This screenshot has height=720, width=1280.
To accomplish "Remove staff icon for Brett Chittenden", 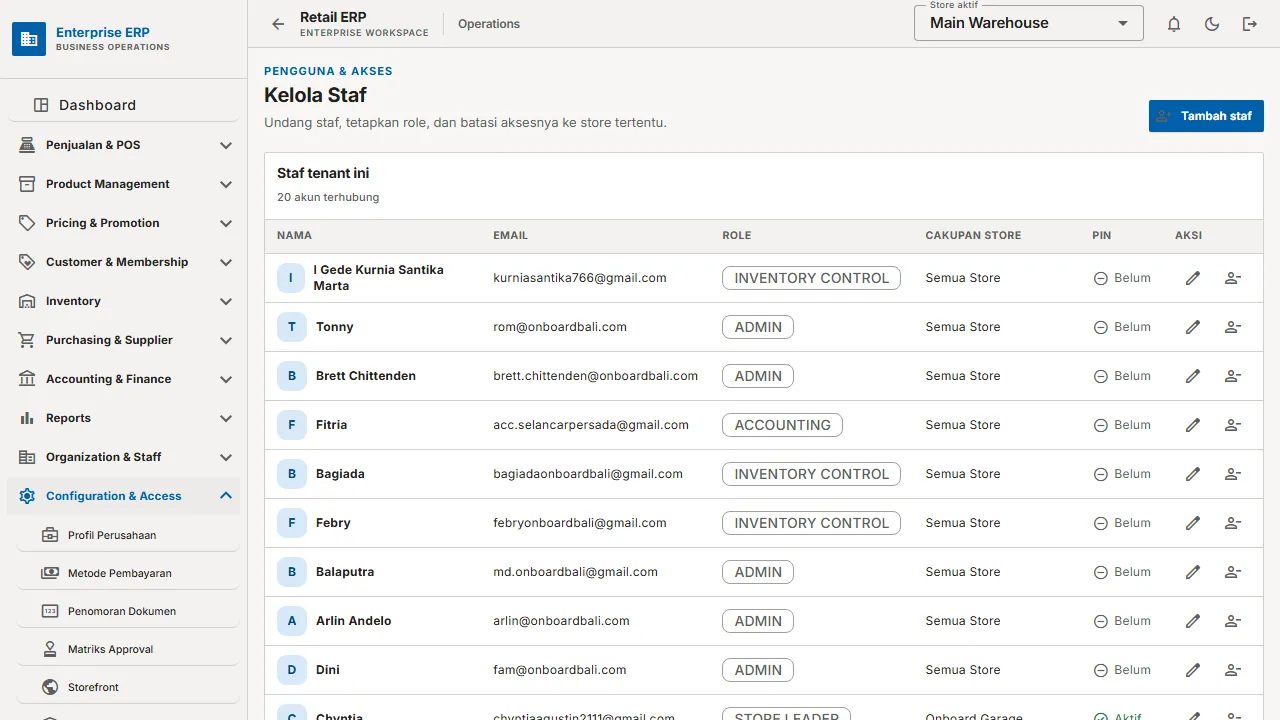I will pyautogui.click(x=1233, y=376).
